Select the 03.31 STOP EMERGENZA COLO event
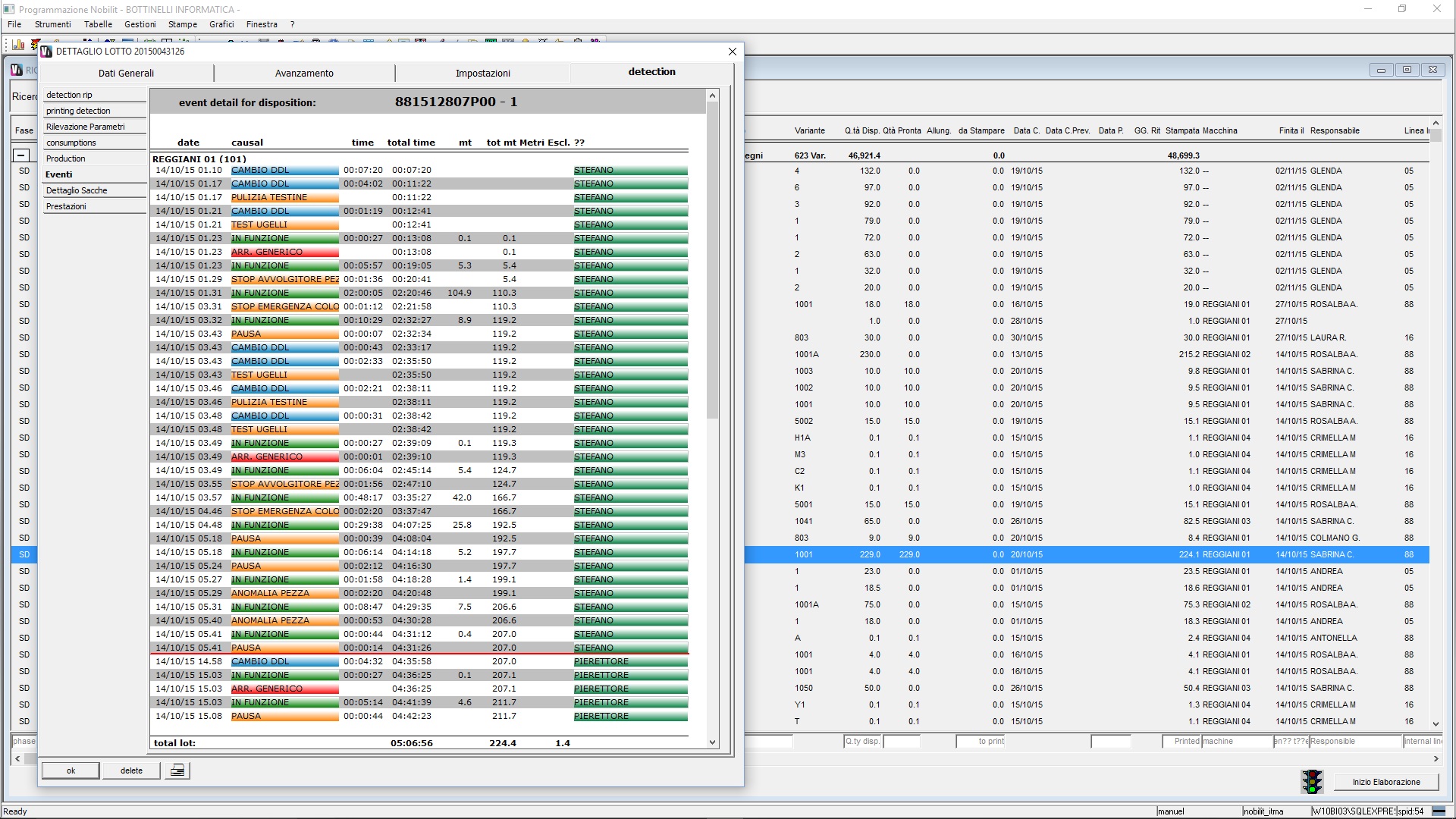This screenshot has height=819, width=1456. (x=419, y=306)
